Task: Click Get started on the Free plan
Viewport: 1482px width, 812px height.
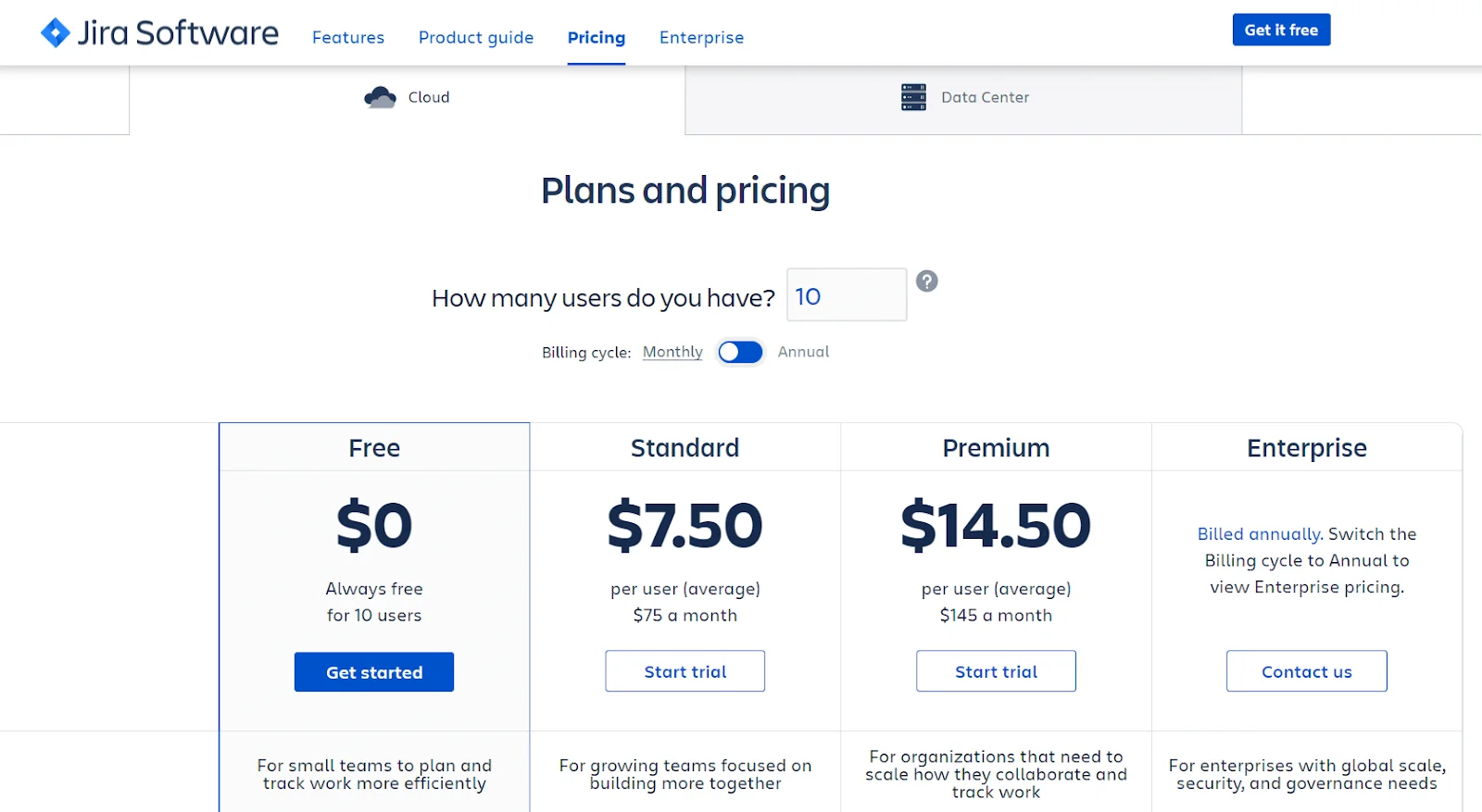Action: [x=374, y=672]
